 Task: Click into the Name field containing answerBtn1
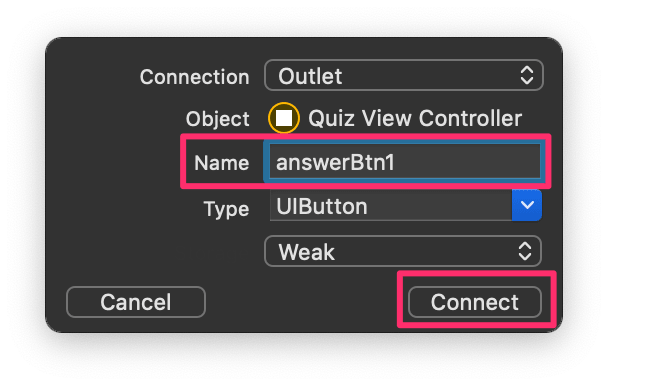[403, 162]
